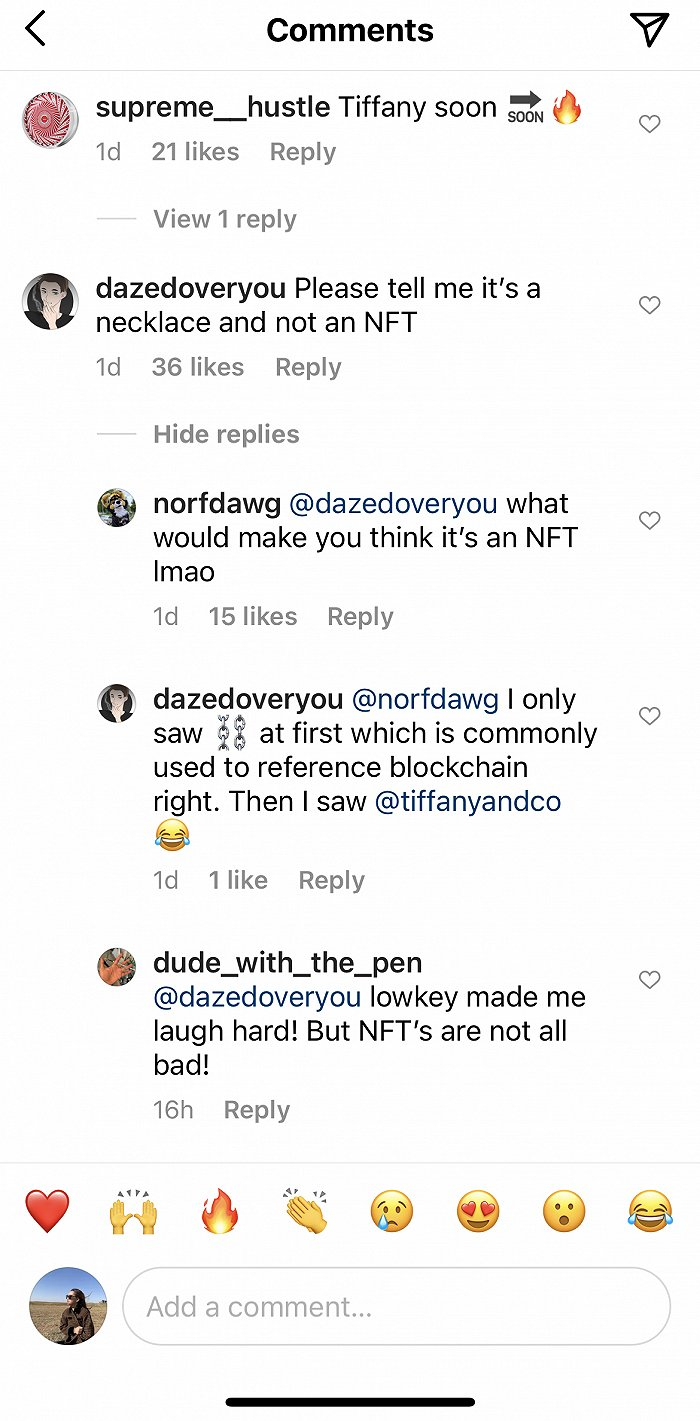700x1421 pixels.
Task: Go back using the top-left arrow
Action: 36,29
